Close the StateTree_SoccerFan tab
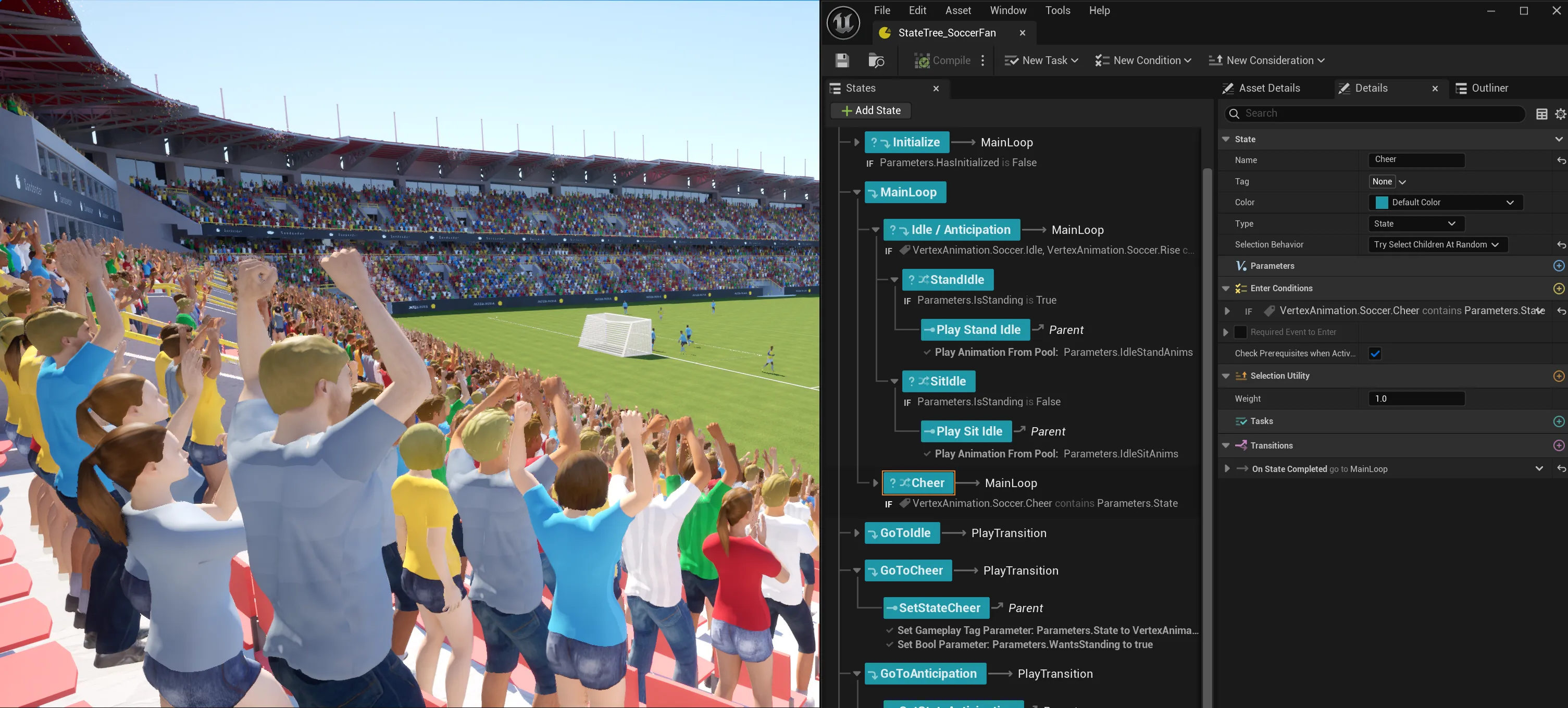The width and height of the screenshot is (1568, 708). (1022, 33)
